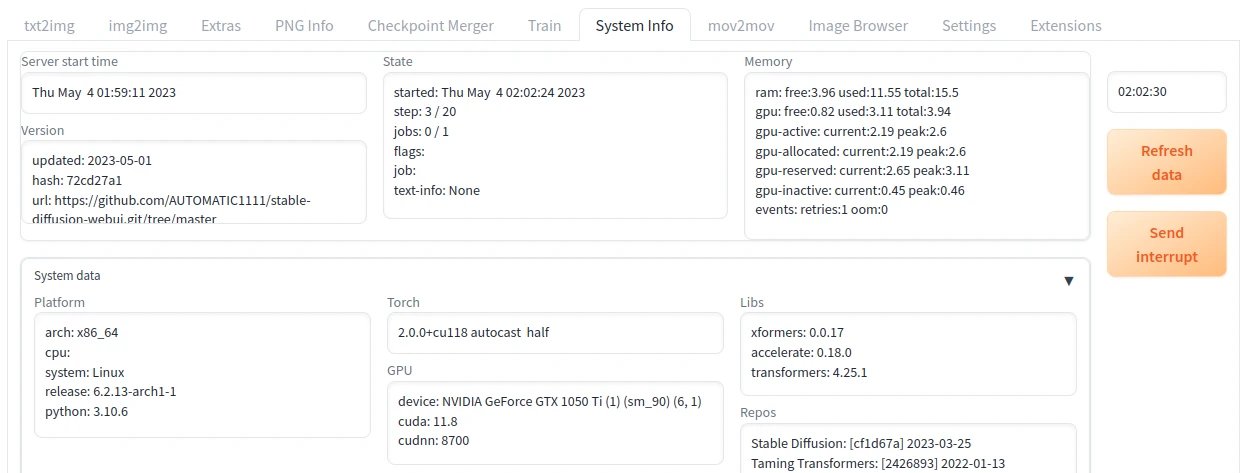
Task: Click the Server start time field
Action: (x=193, y=93)
